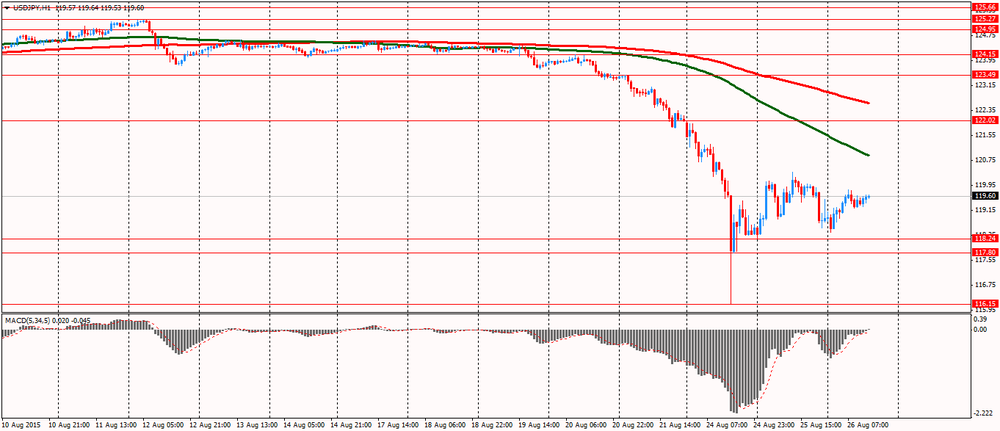Click the 10 Aug 2015 date label
This screenshot has height=431, width=1000.
coord(19,424)
